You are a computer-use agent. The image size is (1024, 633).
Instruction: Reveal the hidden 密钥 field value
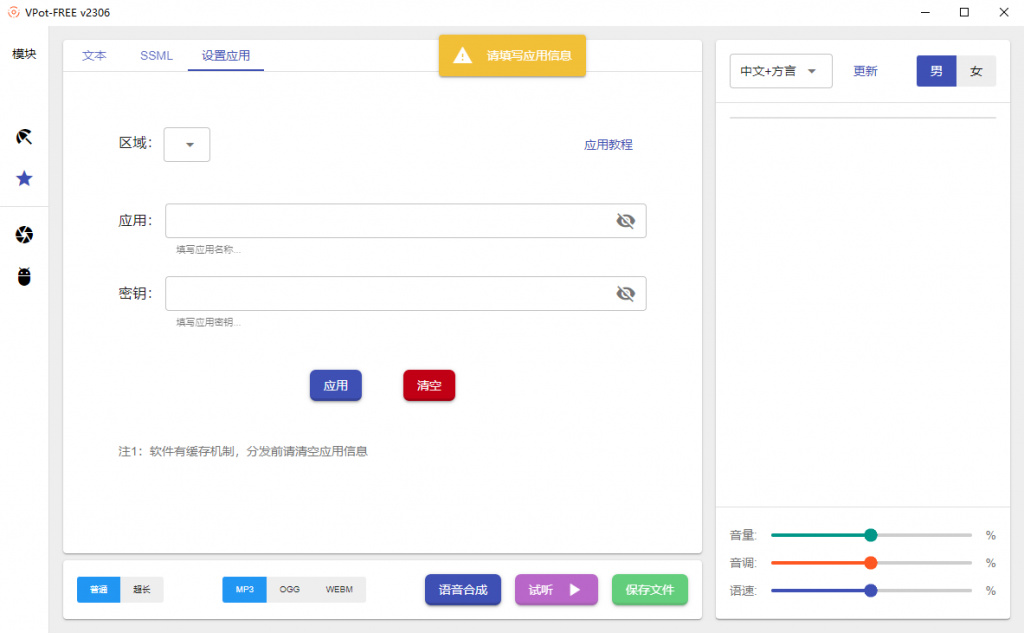[x=626, y=293]
